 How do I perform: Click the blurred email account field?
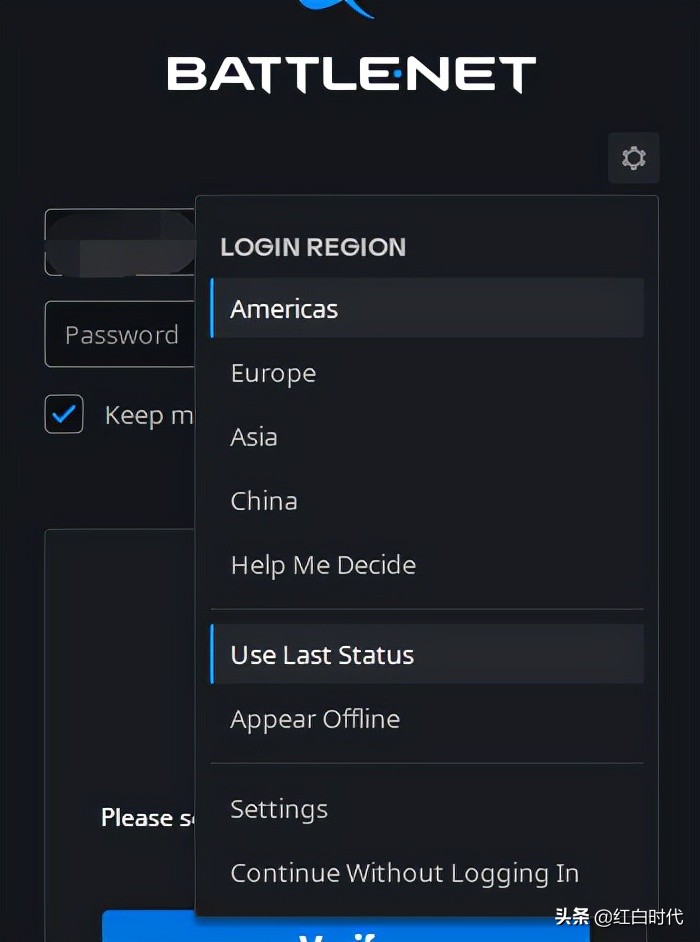[120, 242]
